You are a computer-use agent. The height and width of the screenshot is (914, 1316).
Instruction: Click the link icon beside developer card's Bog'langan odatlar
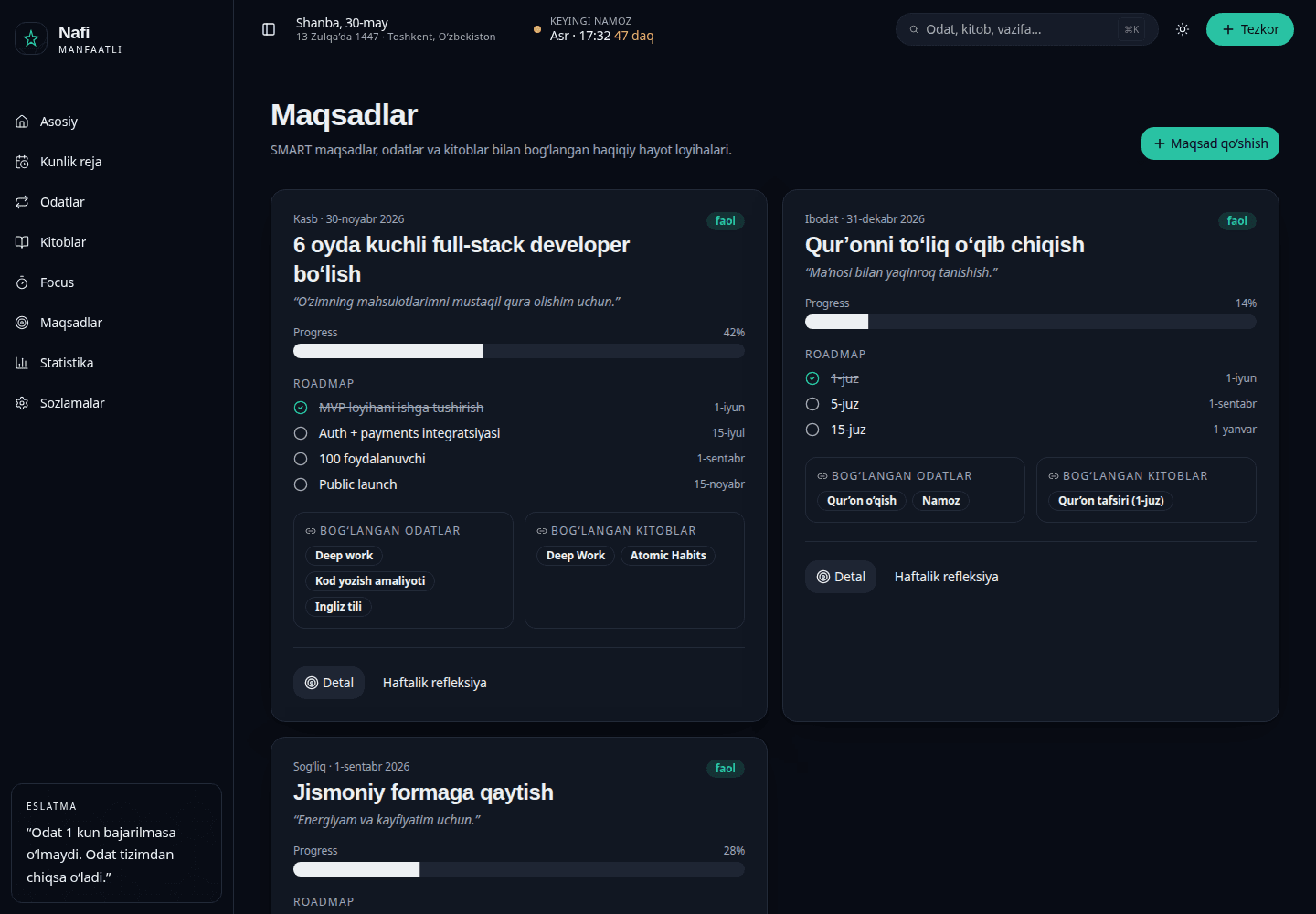pyautogui.click(x=311, y=531)
